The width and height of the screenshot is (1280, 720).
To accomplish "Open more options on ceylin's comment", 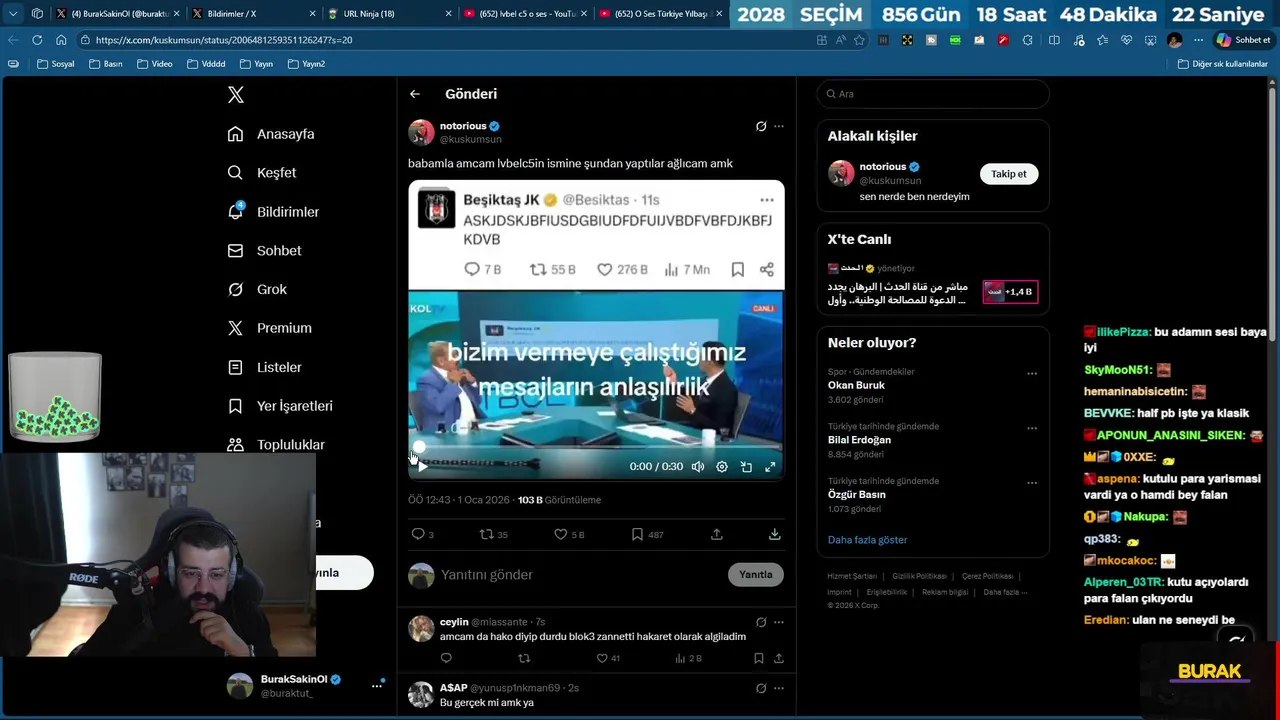I will coord(779,622).
